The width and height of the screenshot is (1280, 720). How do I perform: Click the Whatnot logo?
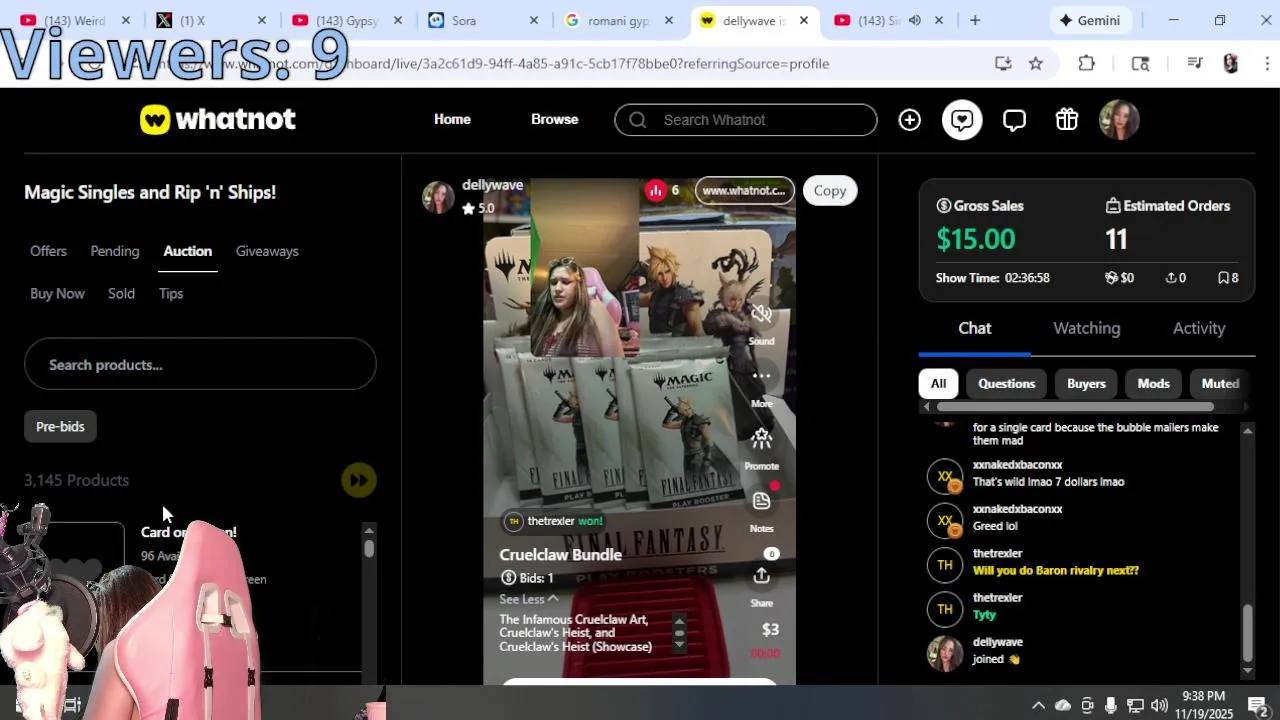218,119
